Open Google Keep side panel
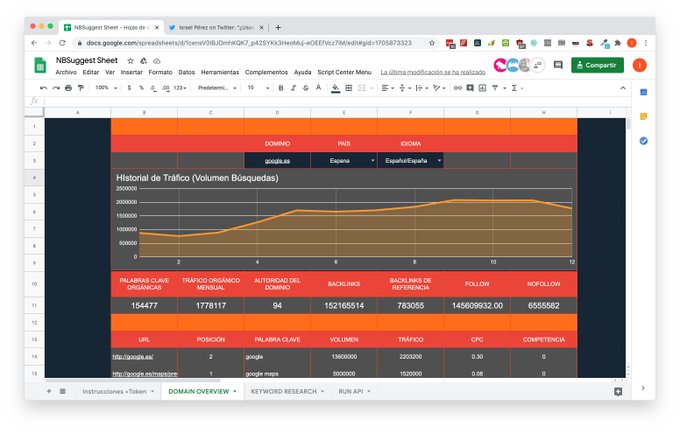 (644, 116)
